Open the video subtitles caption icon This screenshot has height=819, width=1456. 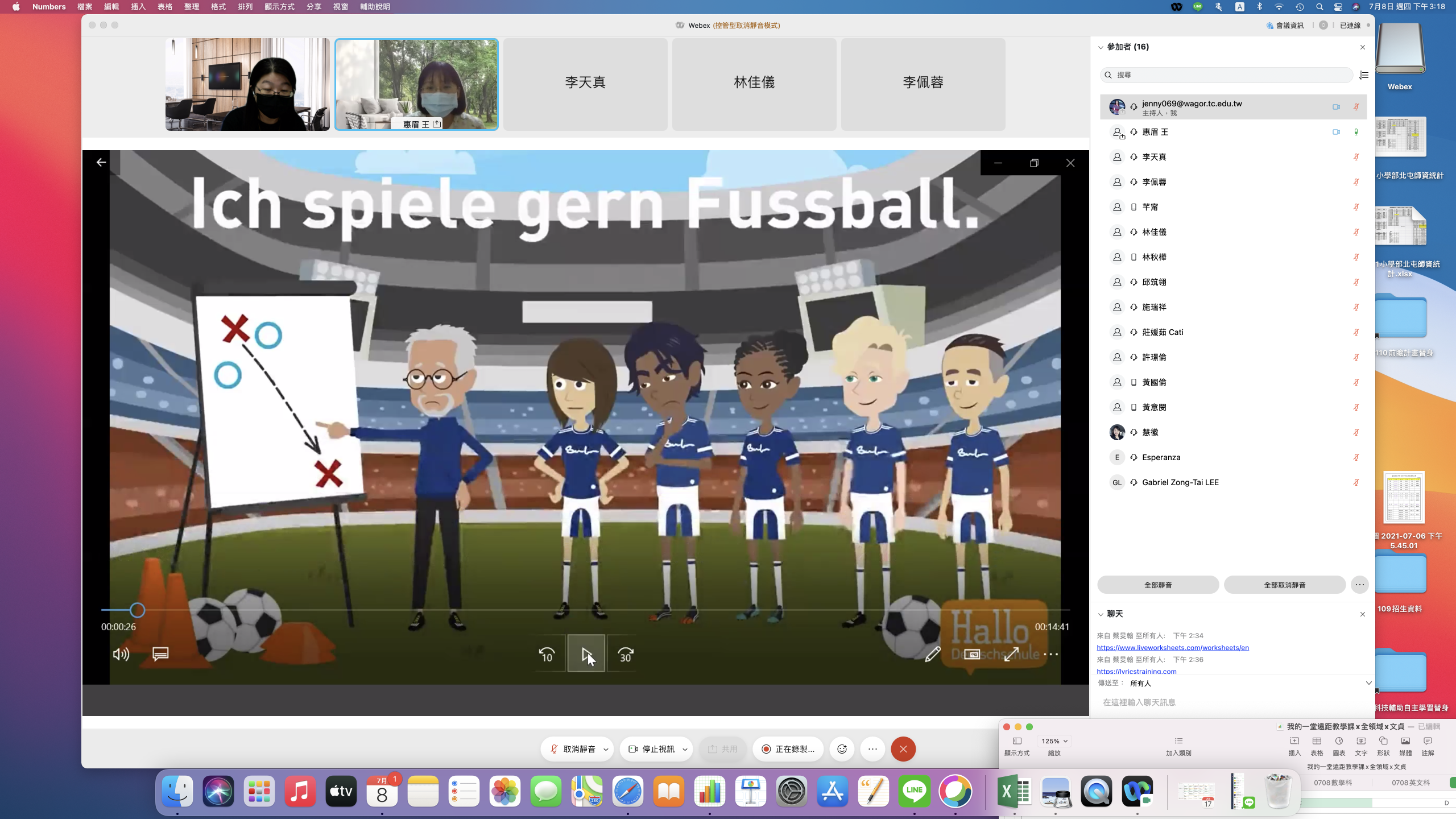(x=160, y=654)
